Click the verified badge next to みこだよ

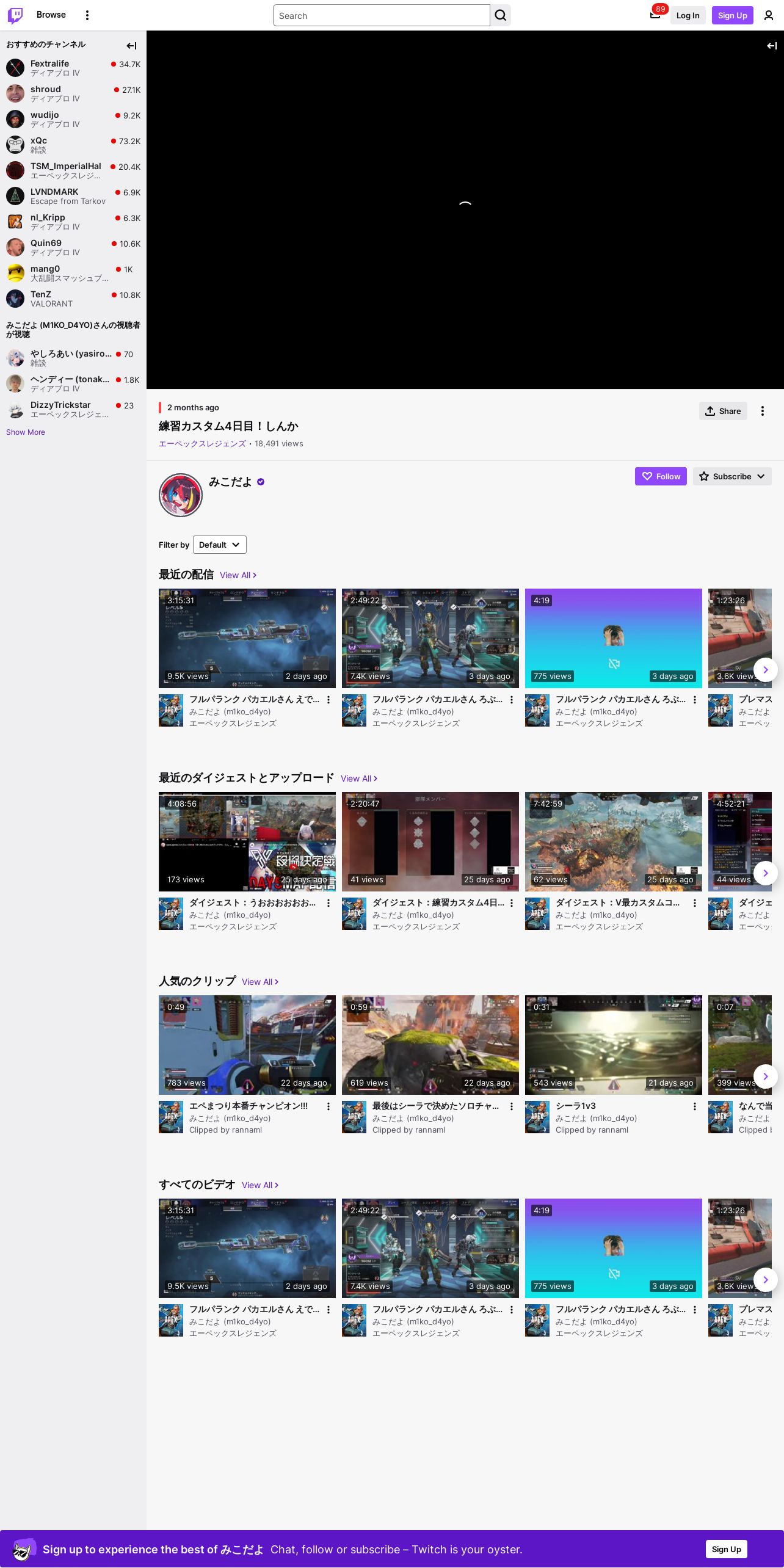261,482
